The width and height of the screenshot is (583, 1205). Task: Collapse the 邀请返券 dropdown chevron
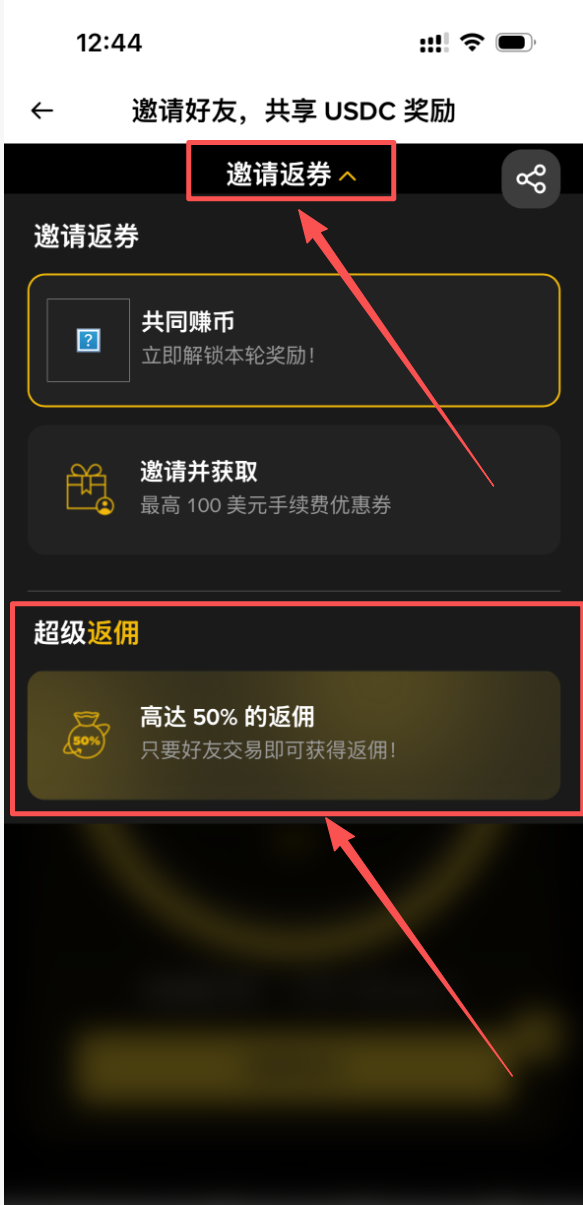click(x=347, y=176)
